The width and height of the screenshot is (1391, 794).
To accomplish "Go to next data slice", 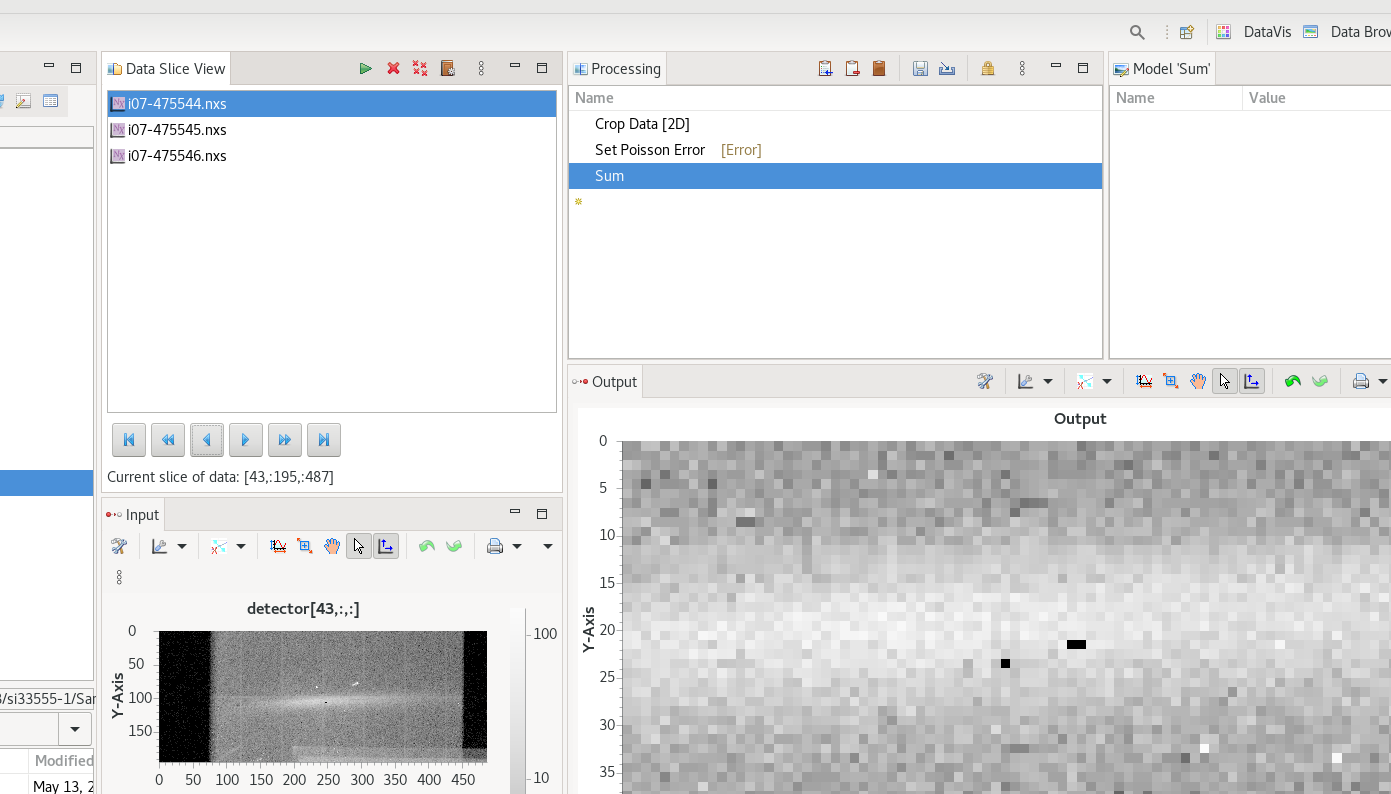I will point(246,440).
